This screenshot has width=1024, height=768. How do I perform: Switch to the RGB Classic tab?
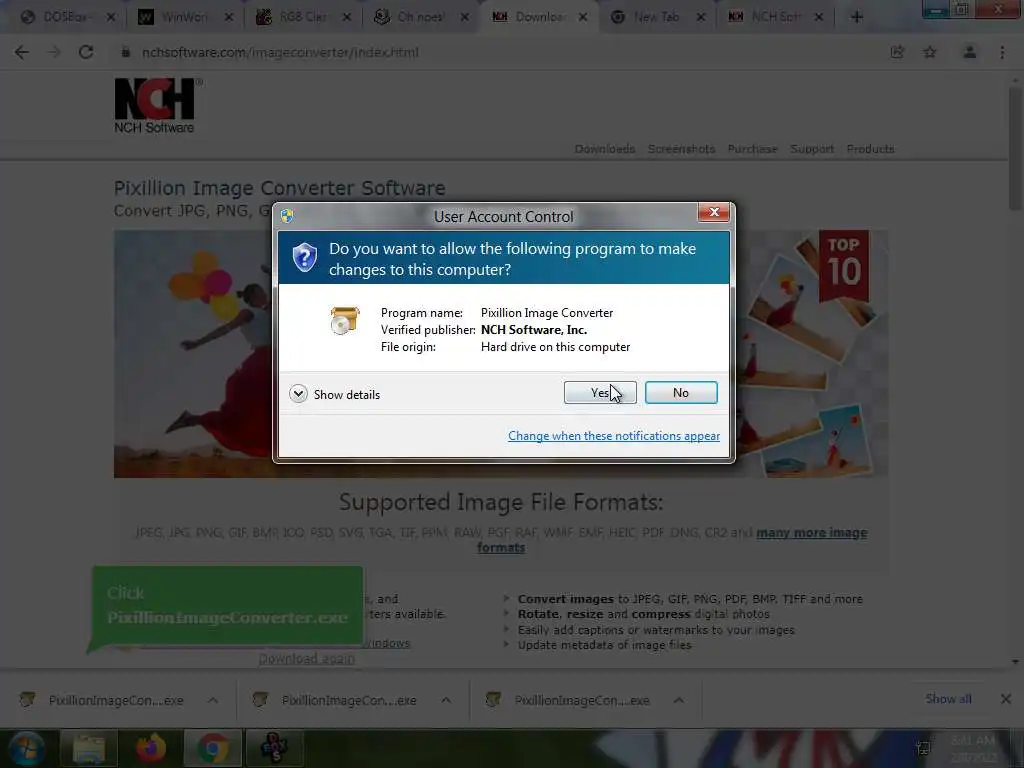click(x=293, y=17)
